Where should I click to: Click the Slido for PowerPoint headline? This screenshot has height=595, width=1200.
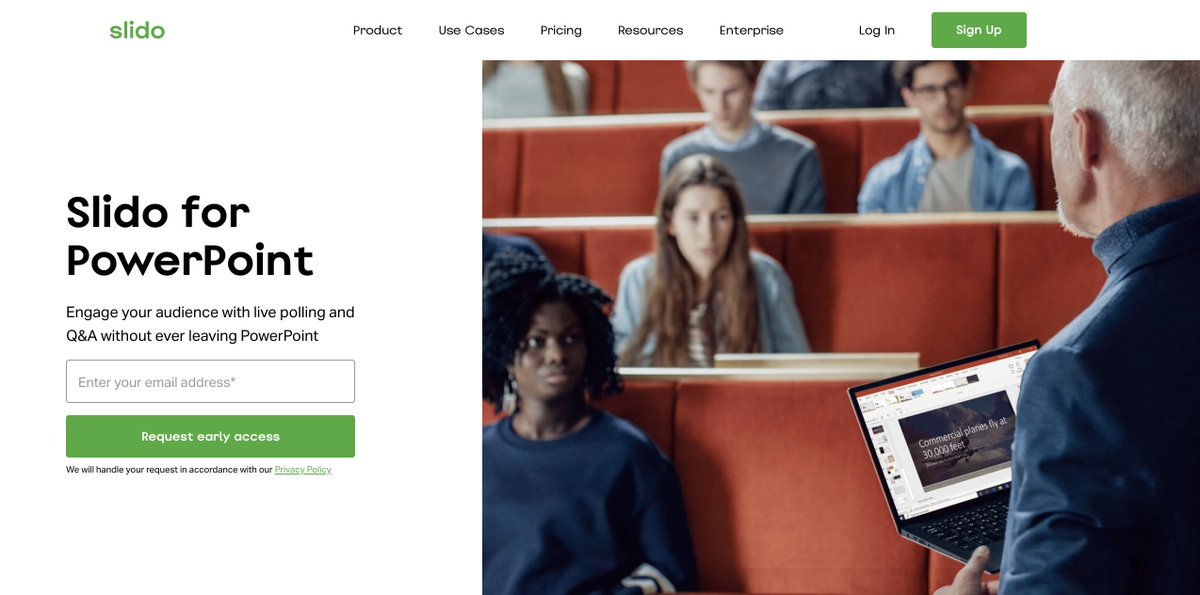tap(190, 236)
